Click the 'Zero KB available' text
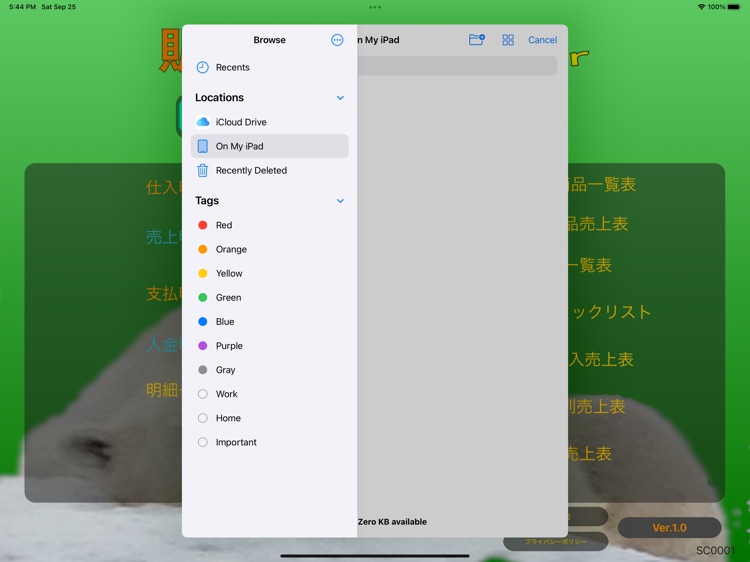 point(392,522)
